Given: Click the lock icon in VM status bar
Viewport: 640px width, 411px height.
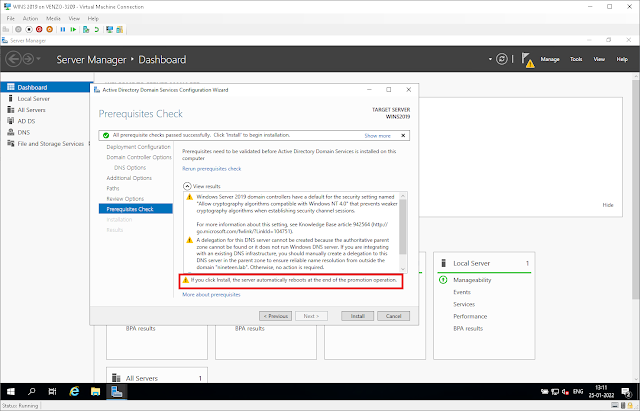Looking at the screenshot, I should 630,405.
